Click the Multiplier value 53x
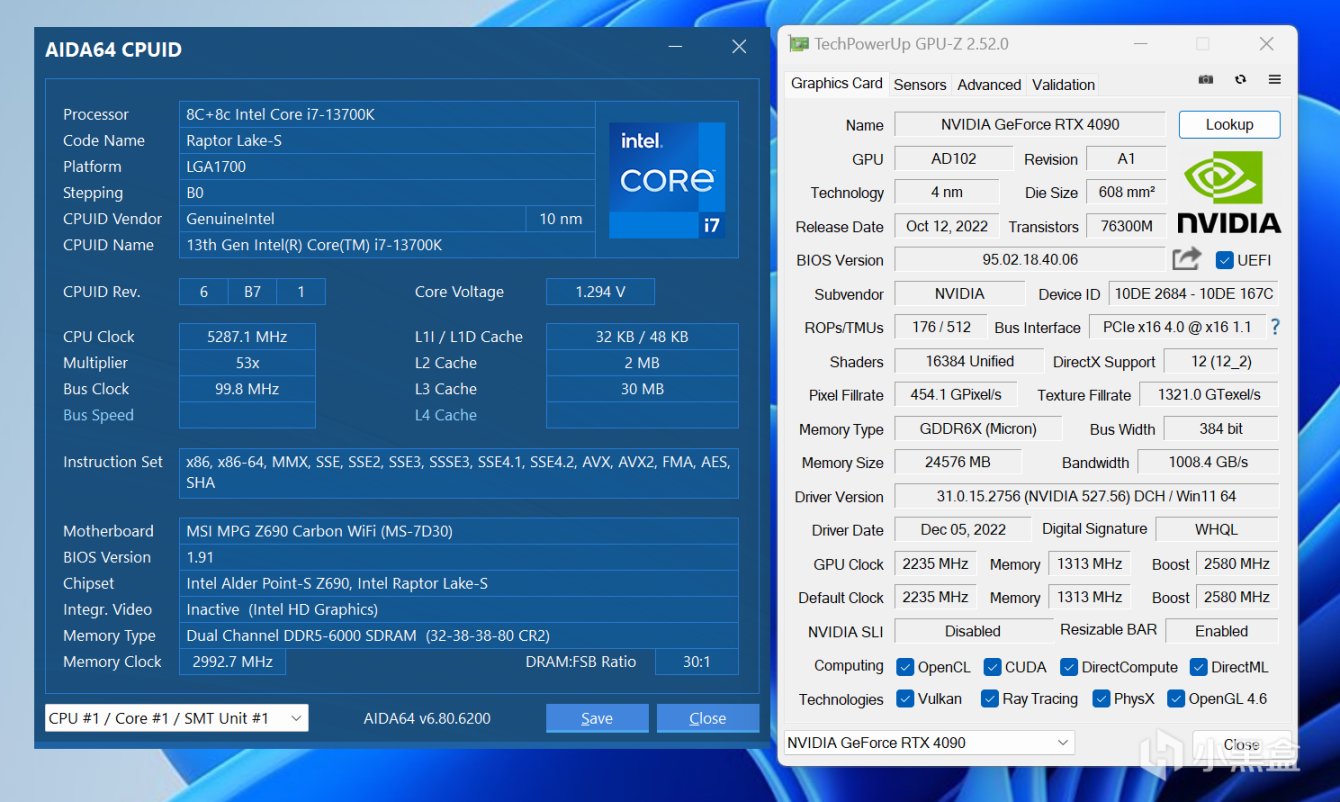The height and width of the screenshot is (802, 1340). (247, 362)
